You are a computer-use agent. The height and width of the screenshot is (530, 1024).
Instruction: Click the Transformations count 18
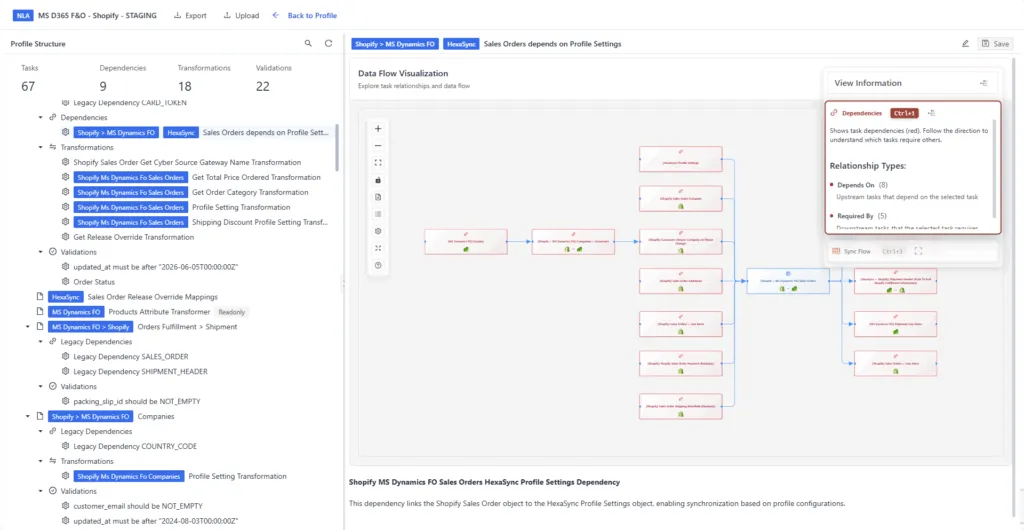(185, 86)
